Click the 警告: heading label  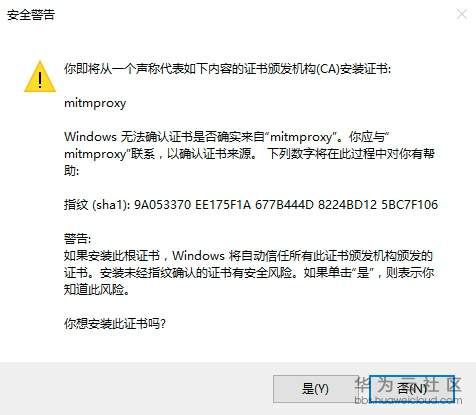(77, 238)
